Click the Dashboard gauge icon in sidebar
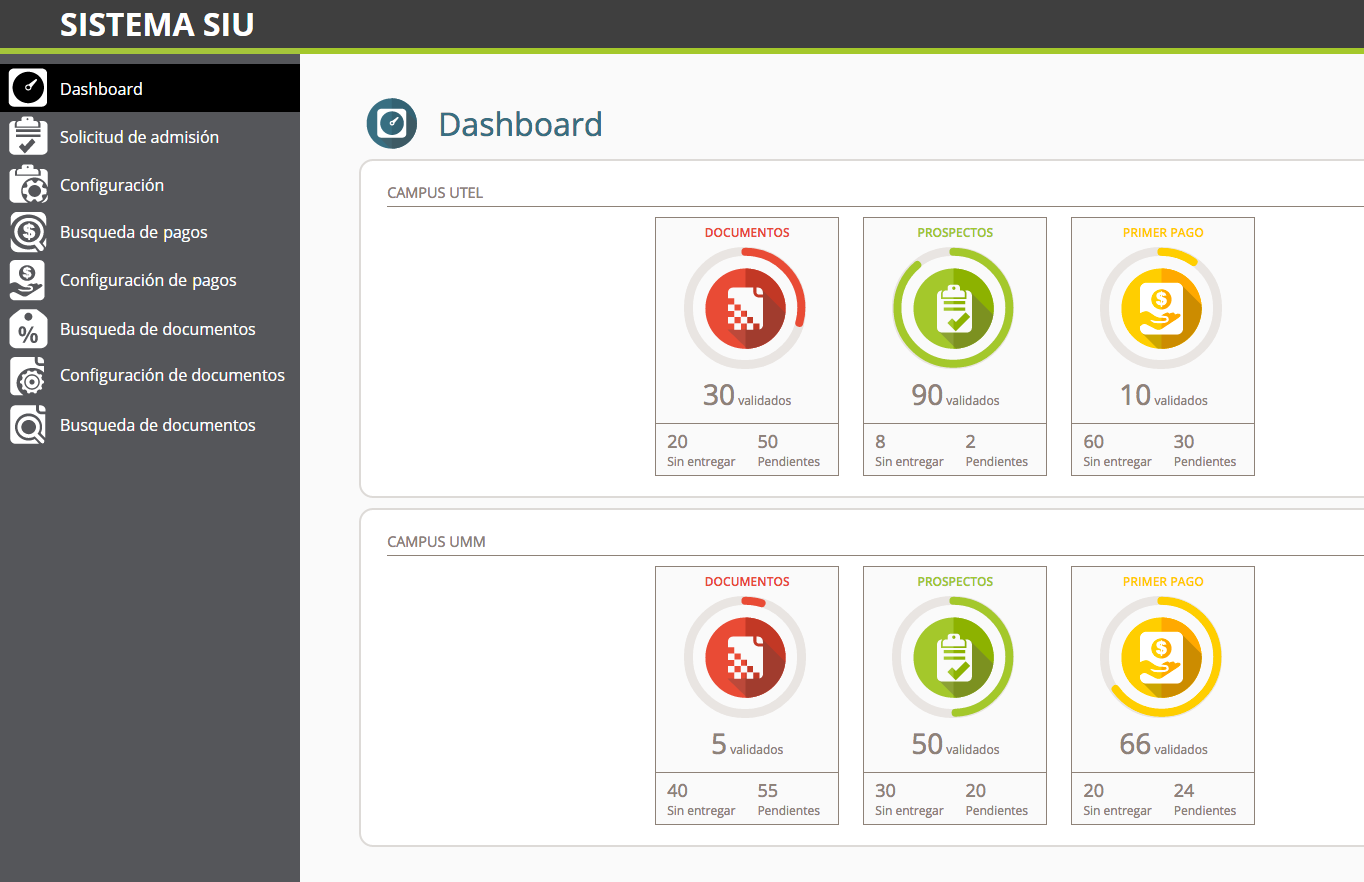Screen dimensions: 1364x882 pyautogui.click(x=28, y=88)
